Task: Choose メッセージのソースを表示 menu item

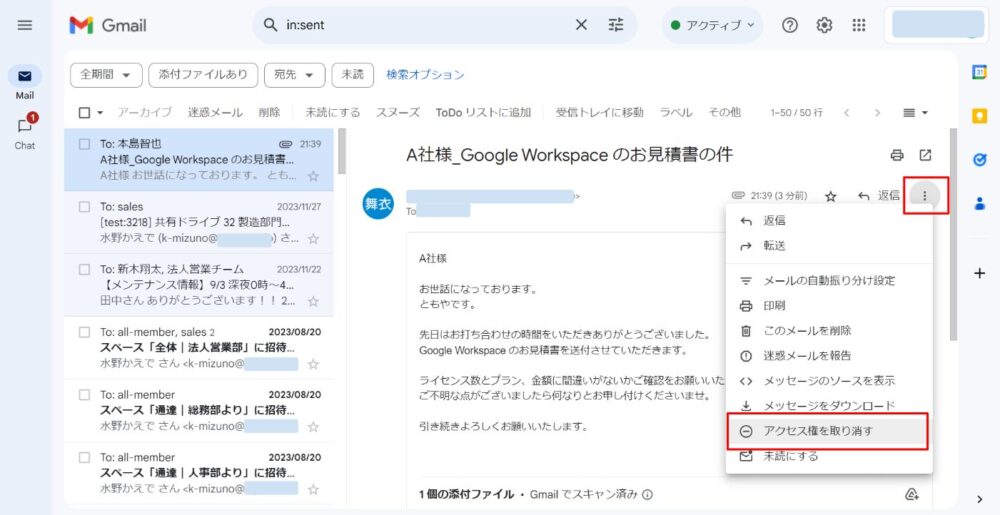Action: point(829,381)
